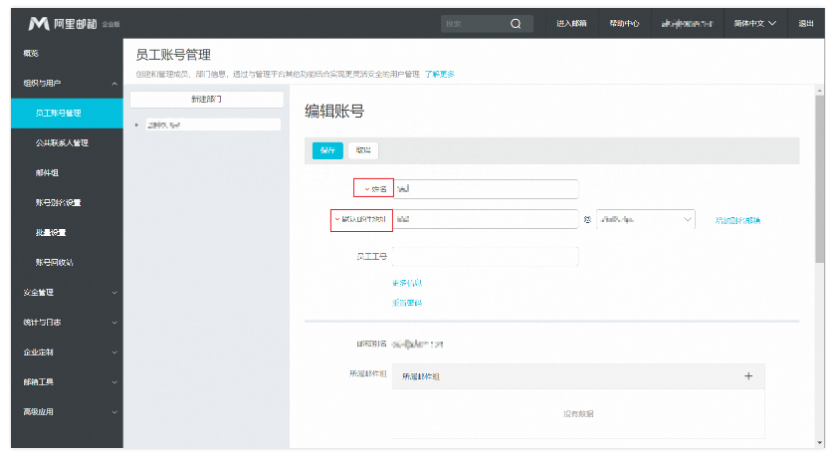Click the plus icon in 所属邮件组
Screen dimensions: 839x465
coord(747,376)
